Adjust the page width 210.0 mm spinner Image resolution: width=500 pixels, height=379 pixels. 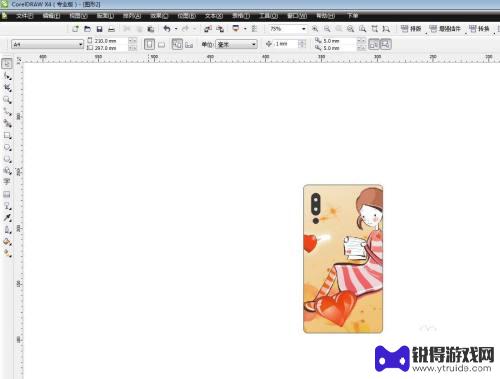tap(132, 41)
